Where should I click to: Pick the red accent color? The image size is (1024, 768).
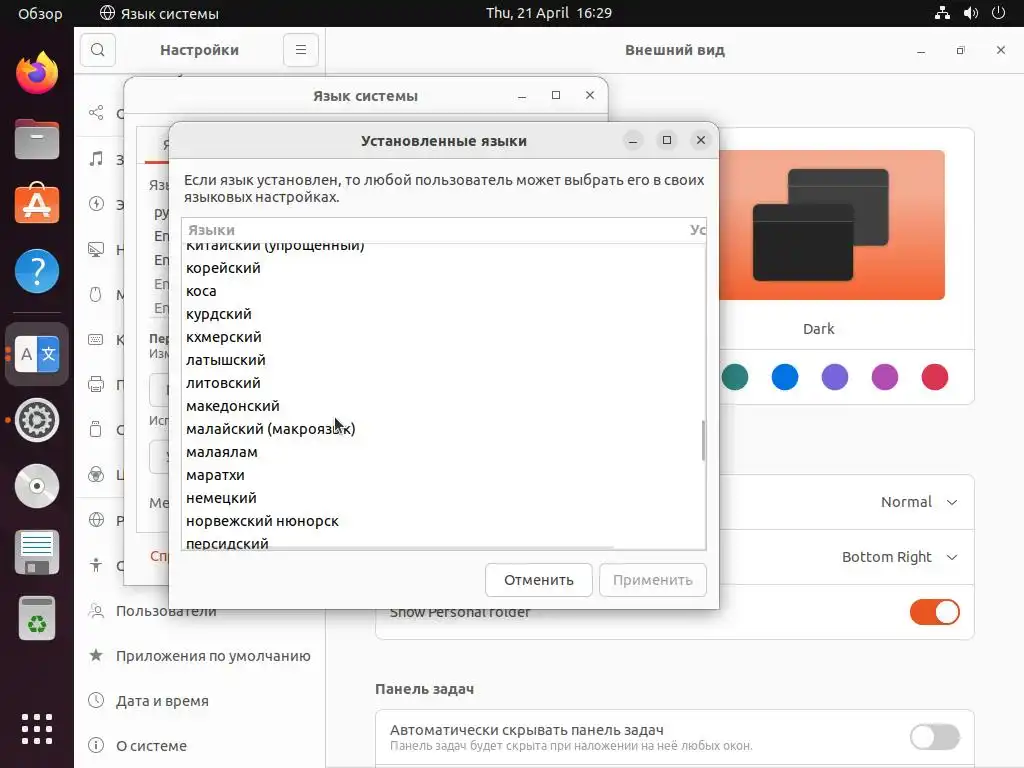935,377
